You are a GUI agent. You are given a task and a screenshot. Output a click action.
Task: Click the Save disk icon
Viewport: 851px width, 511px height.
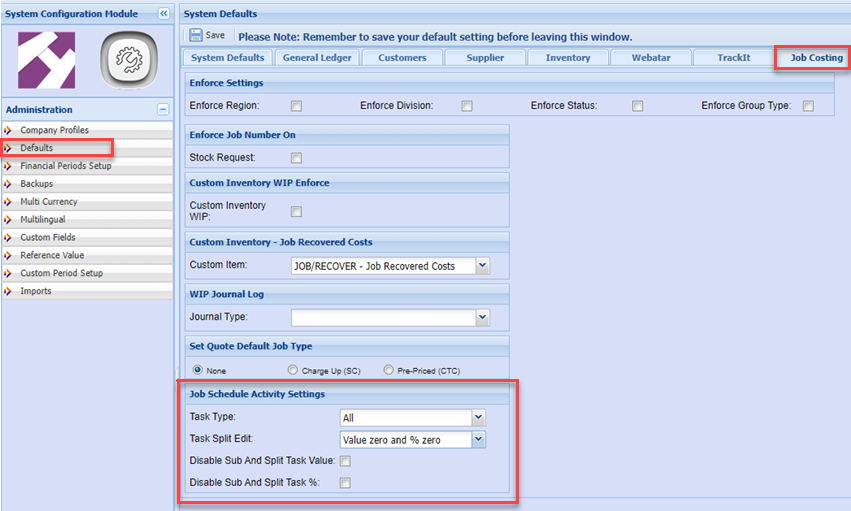pos(195,35)
